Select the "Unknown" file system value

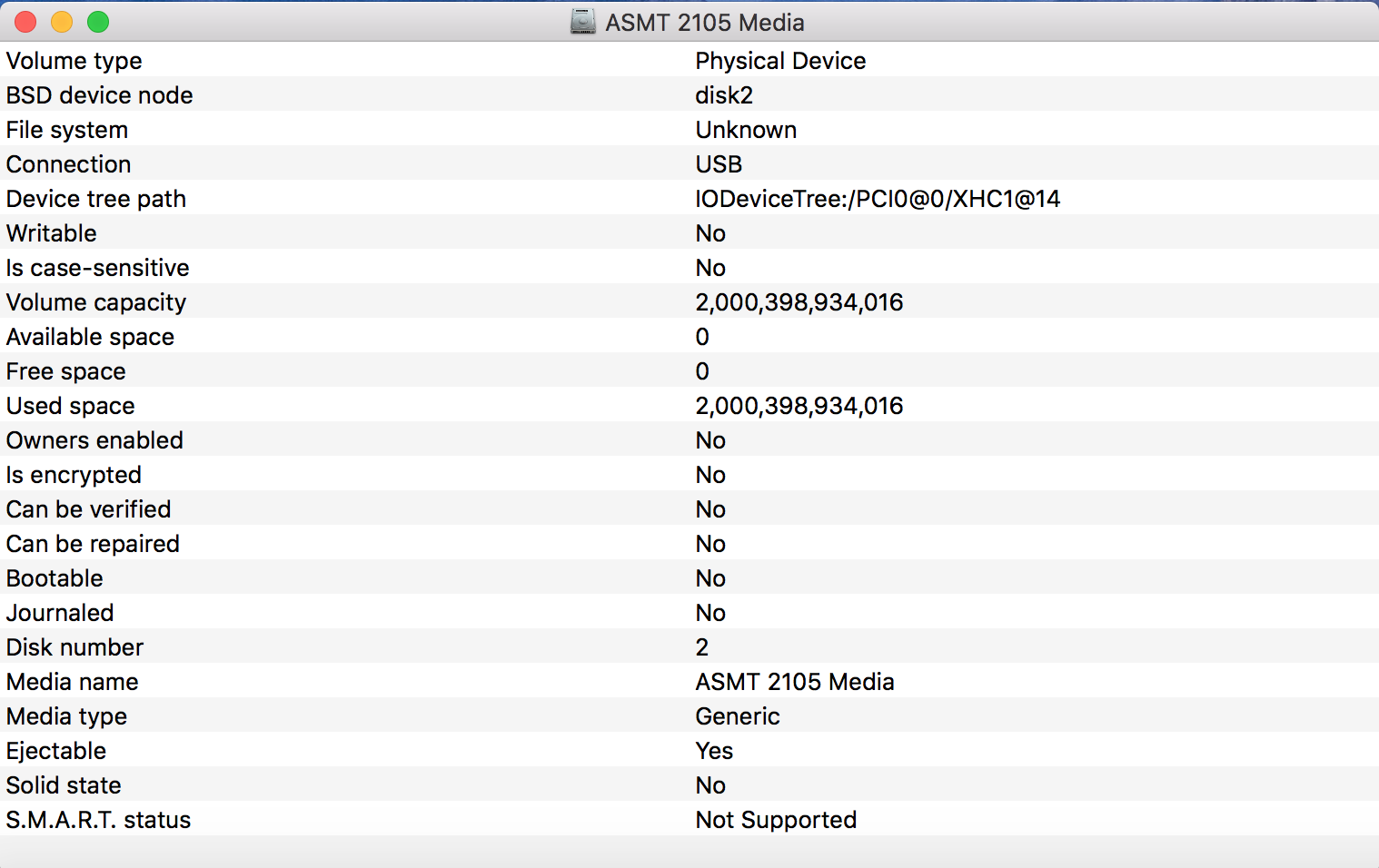tap(746, 130)
